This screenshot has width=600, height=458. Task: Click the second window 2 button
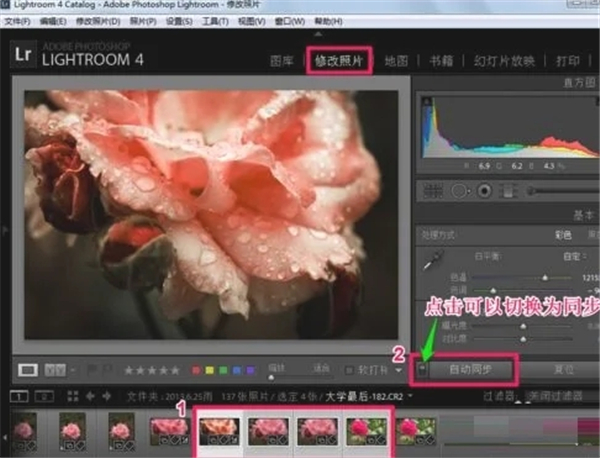(44, 397)
